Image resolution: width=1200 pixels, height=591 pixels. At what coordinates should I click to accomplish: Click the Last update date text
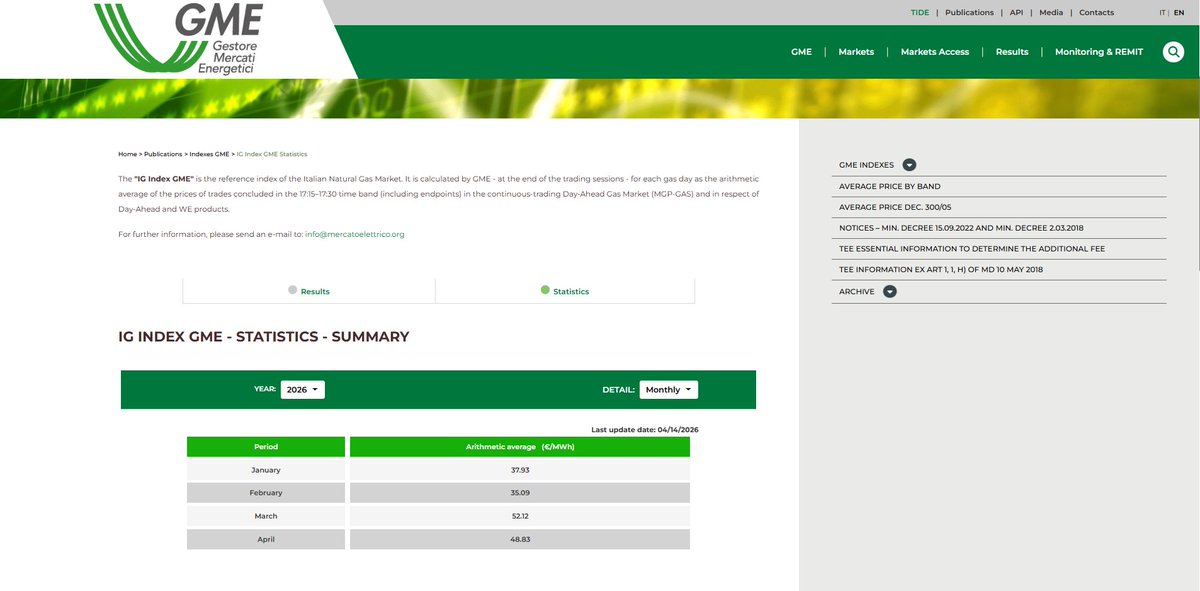pos(645,429)
